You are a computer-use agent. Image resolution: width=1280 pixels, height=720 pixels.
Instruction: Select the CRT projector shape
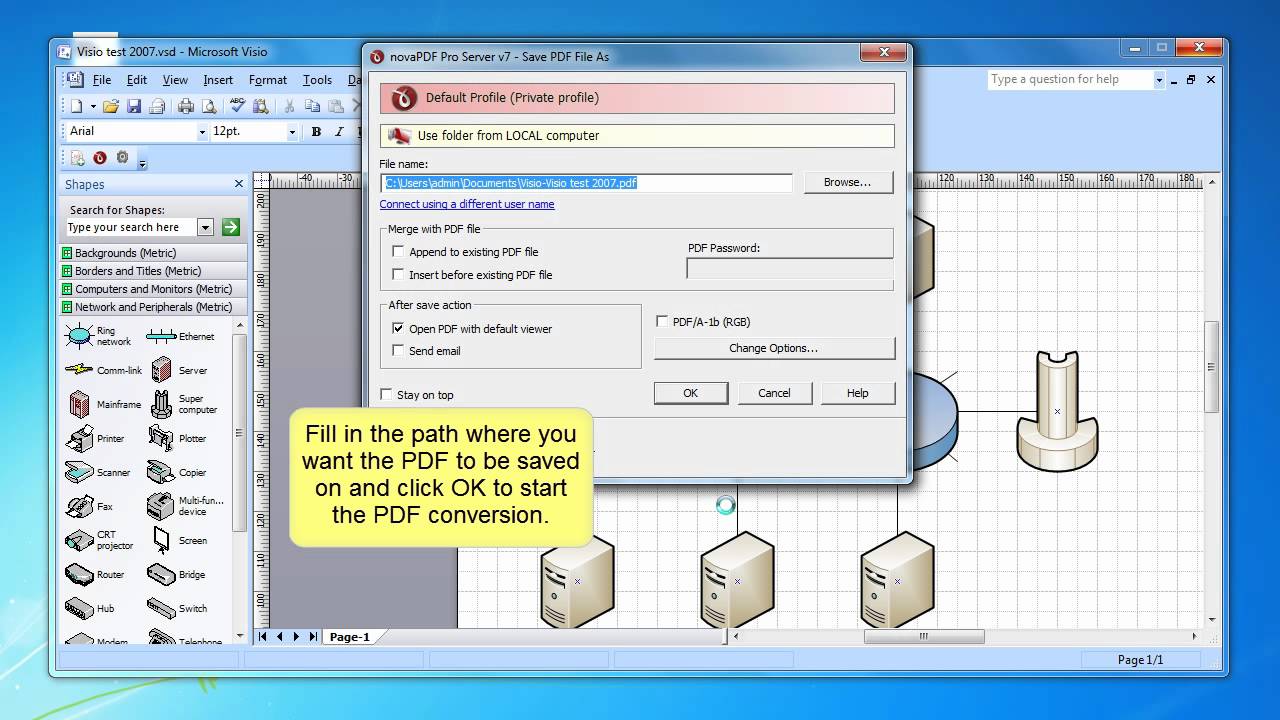[99, 540]
